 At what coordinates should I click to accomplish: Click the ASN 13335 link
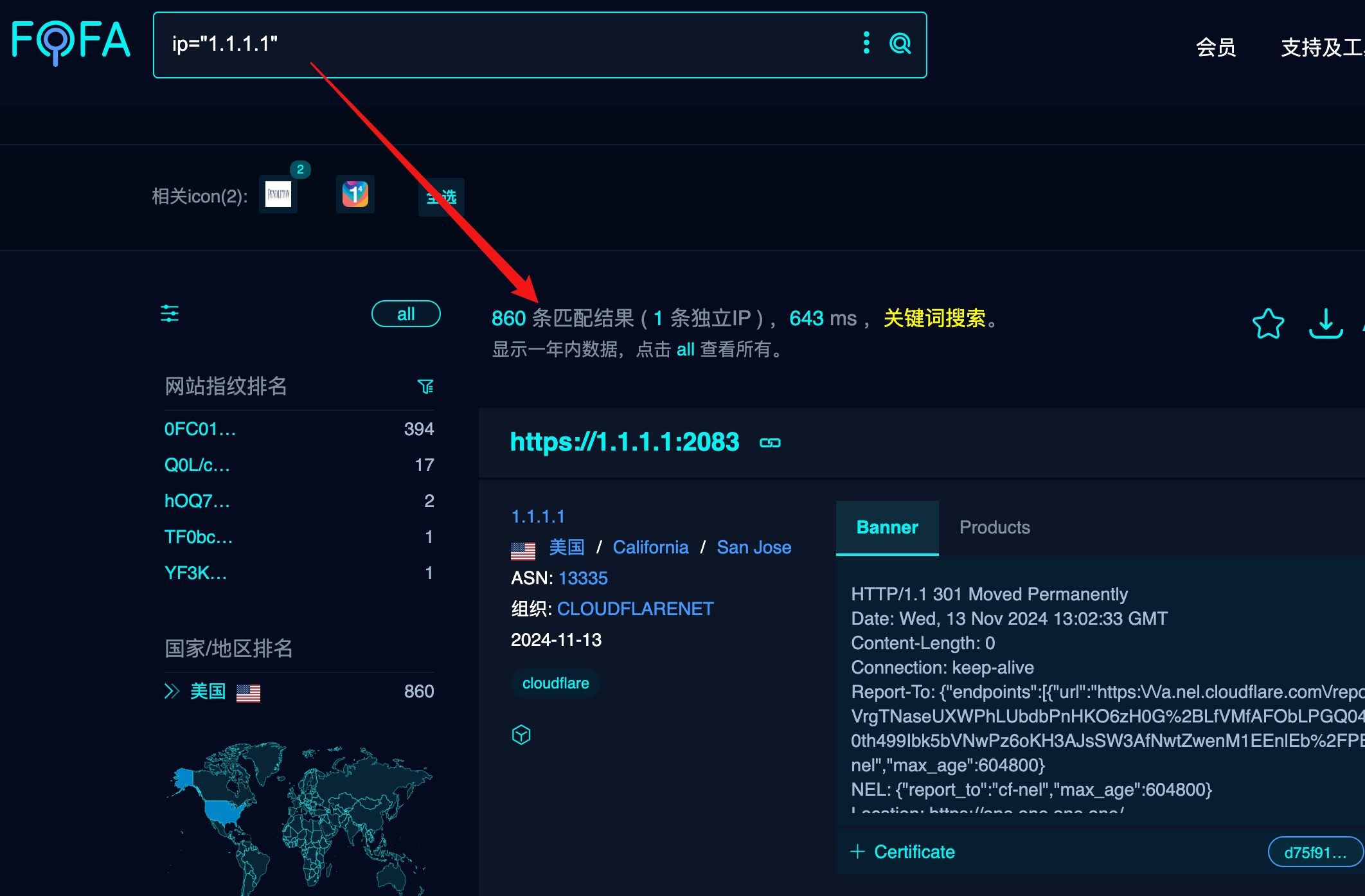583,578
